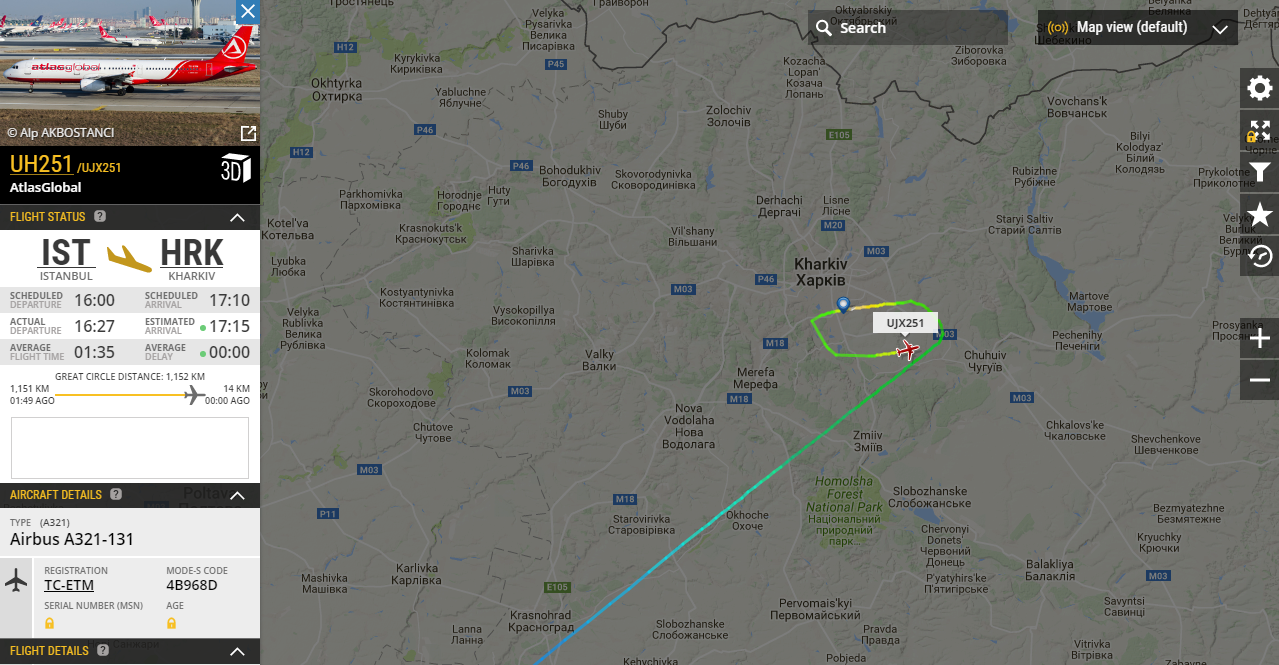This screenshot has height=665, width=1279.
Task: Collapse the Flight Status section
Action: tap(237, 217)
